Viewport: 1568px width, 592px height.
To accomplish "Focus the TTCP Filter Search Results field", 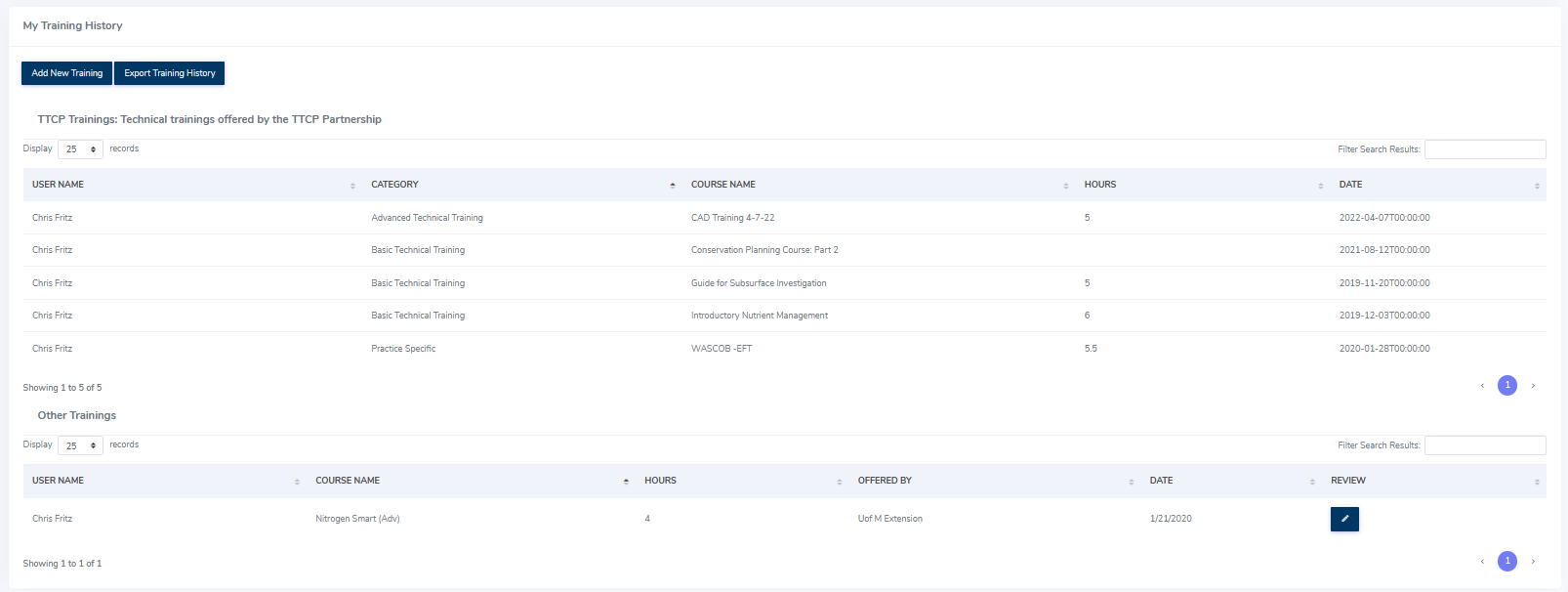I will [x=1485, y=149].
